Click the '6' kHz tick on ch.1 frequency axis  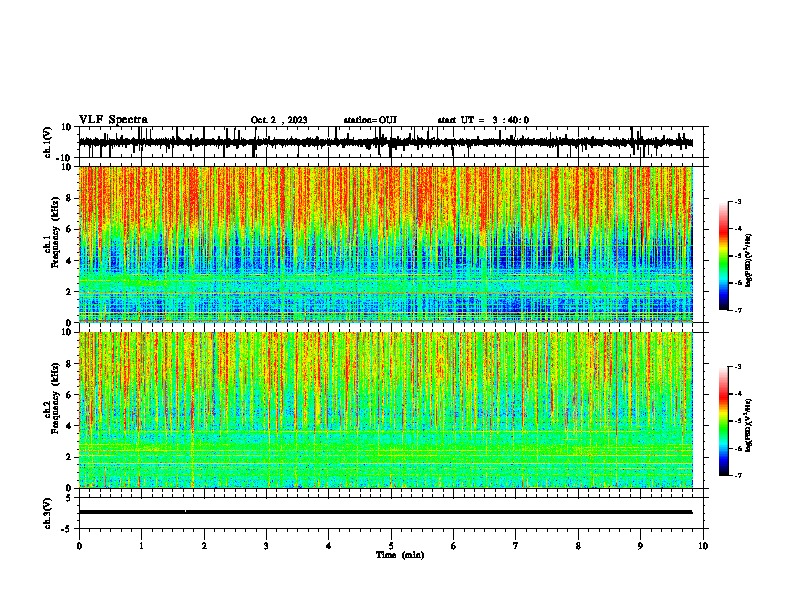69,230
